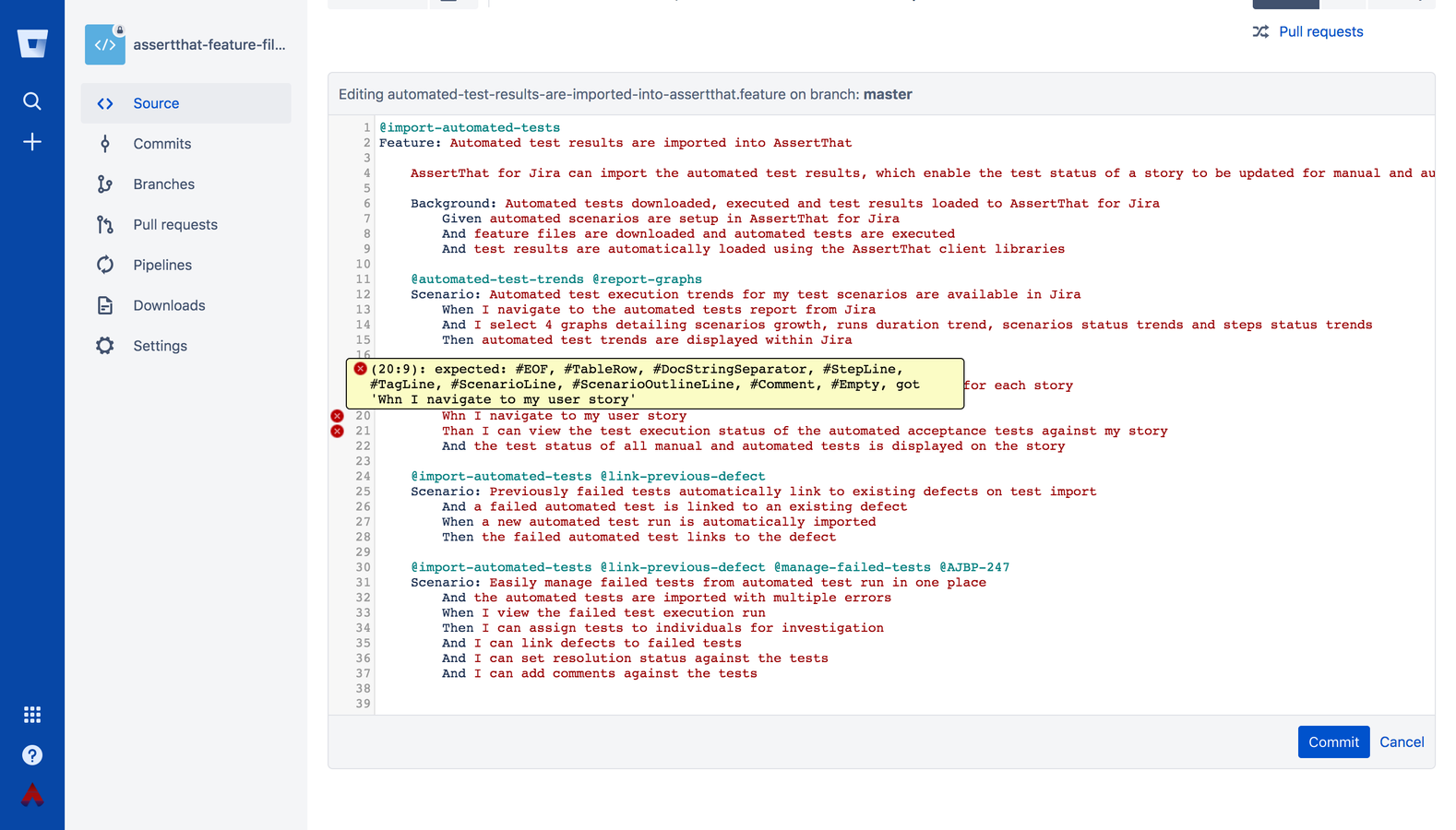Click the Pull requests sidebar icon
Viewport: 1456px width, 830px height.
pyautogui.click(x=105, y=225)
